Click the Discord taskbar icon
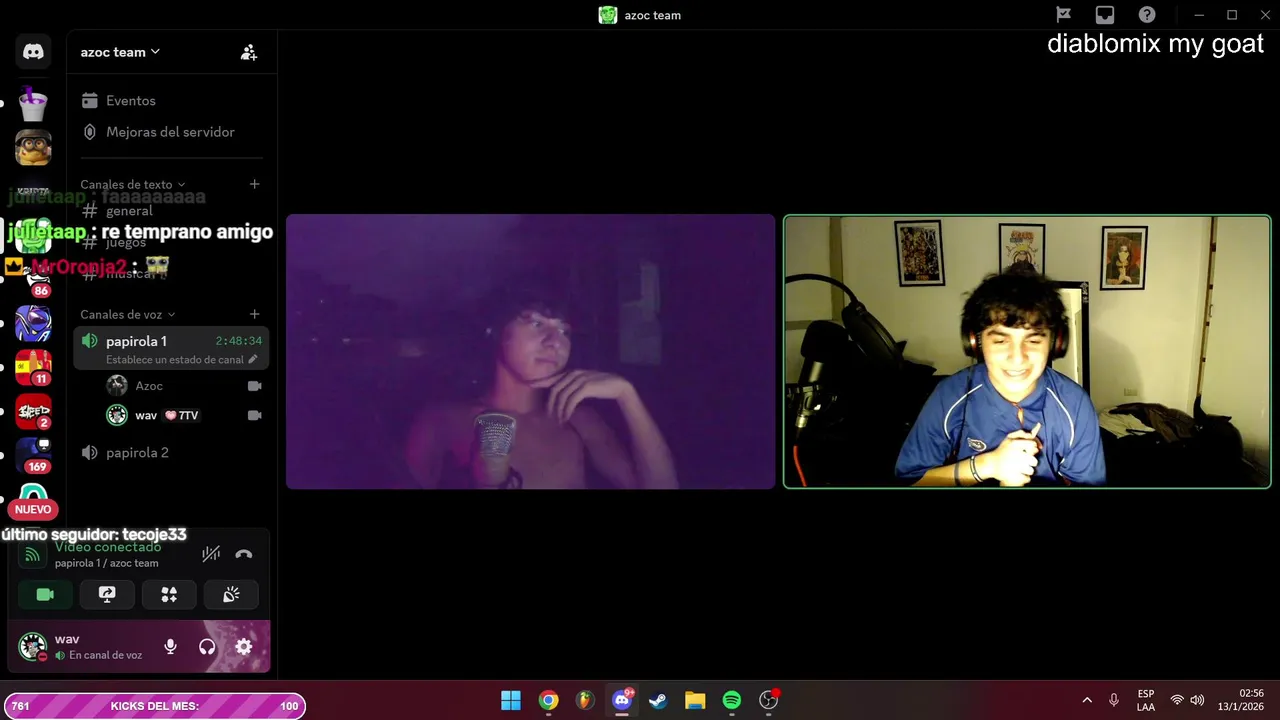Viewport: 1280px width, 720px height. pos(622,700)
